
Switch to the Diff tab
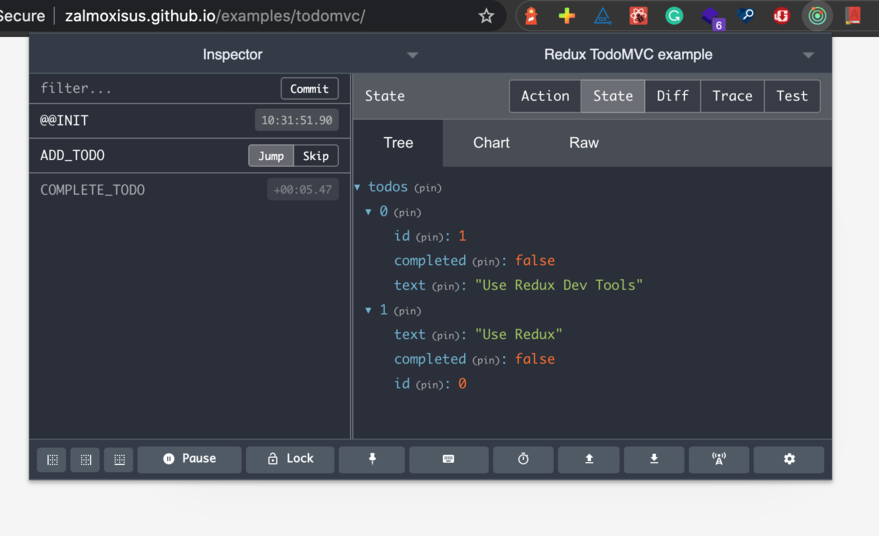(x=673, y=96)
